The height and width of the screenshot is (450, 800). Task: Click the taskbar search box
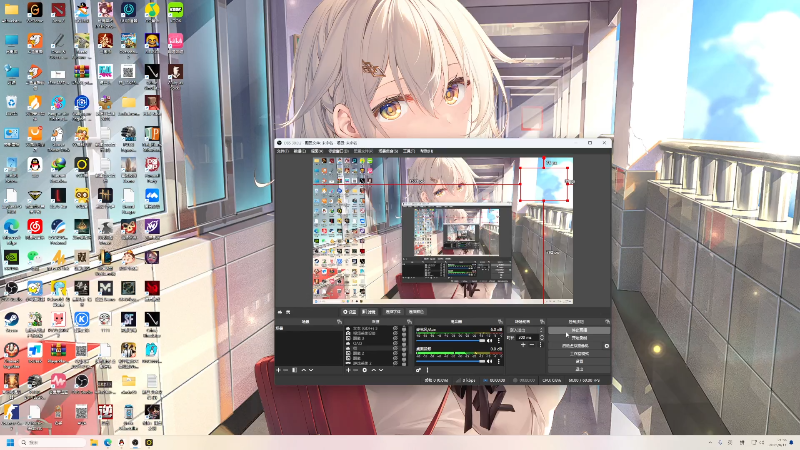coord(53,442)
